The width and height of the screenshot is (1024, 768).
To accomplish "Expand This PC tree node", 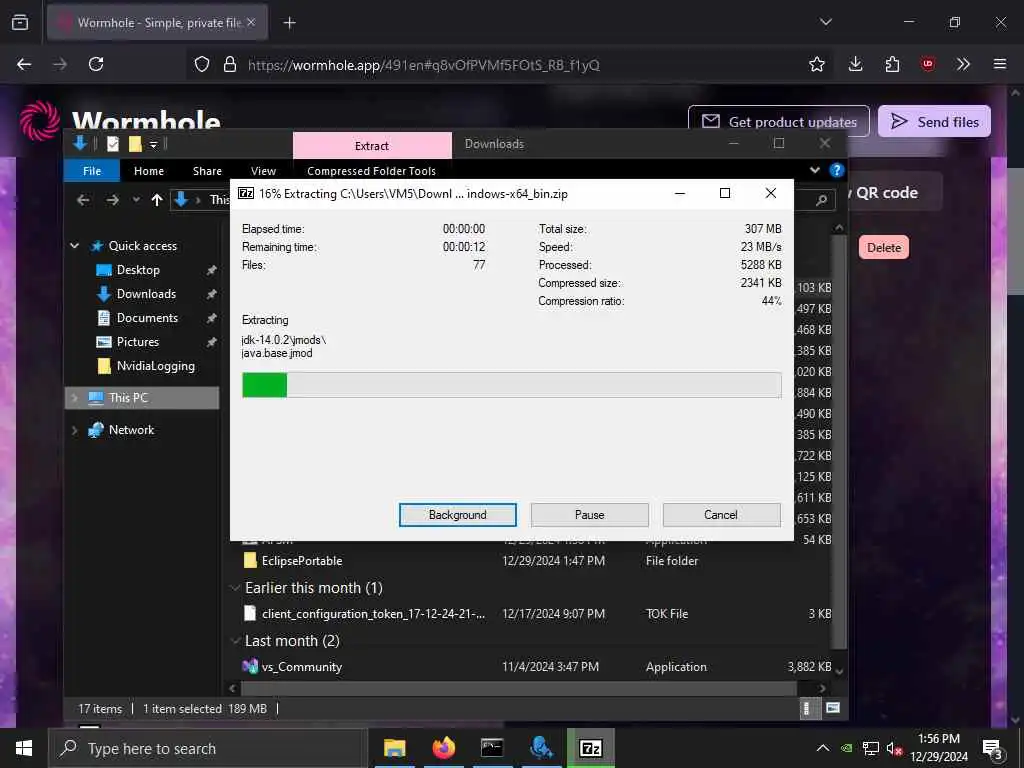I will pyautogui.click(x=74, y=398).
